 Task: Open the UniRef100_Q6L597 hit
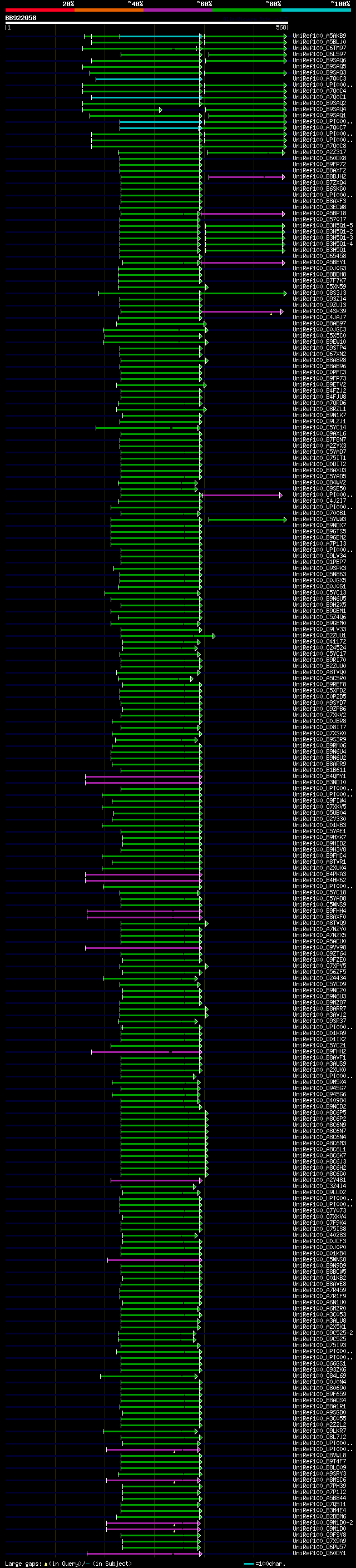319,54
